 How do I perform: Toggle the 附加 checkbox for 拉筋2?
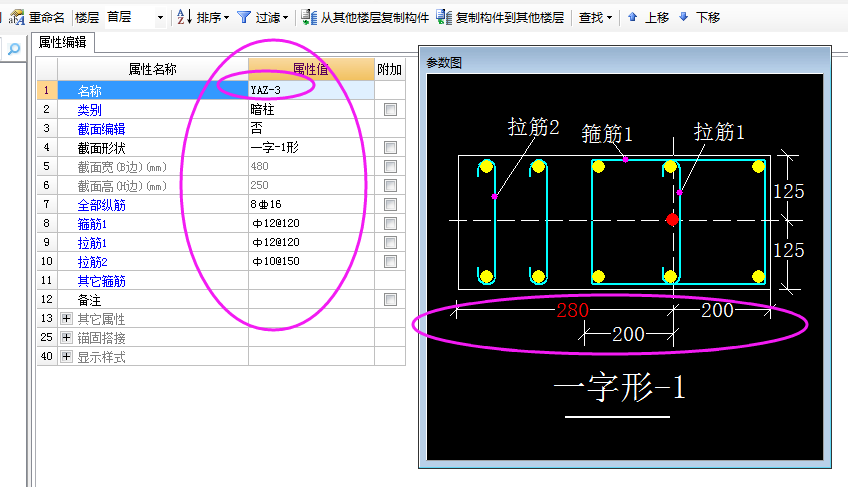[390, 261]
